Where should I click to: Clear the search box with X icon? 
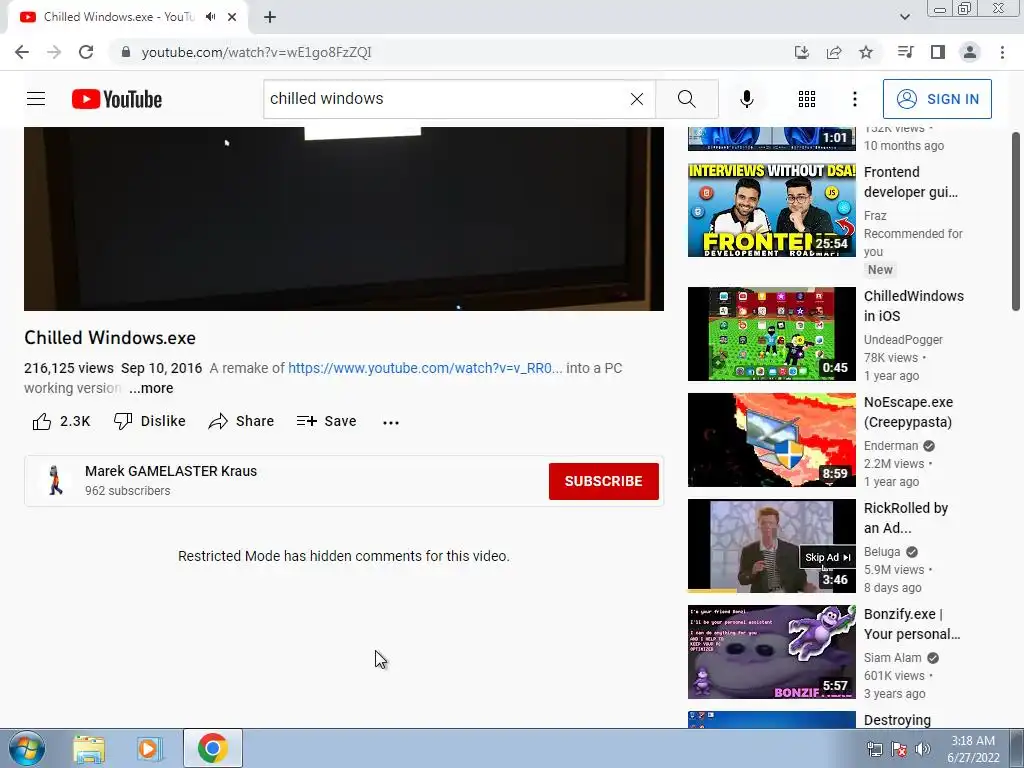637,99
